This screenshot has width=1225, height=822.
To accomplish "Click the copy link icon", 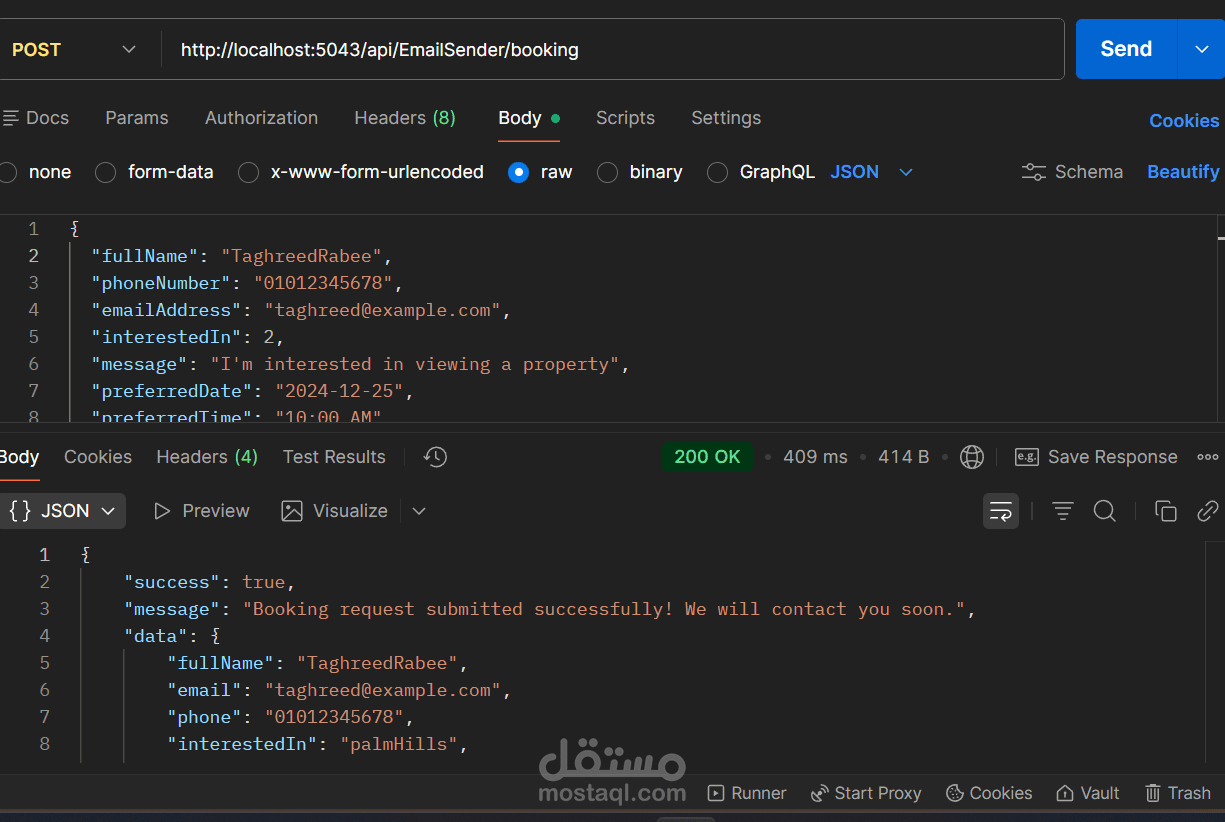I will point(1208,511).
